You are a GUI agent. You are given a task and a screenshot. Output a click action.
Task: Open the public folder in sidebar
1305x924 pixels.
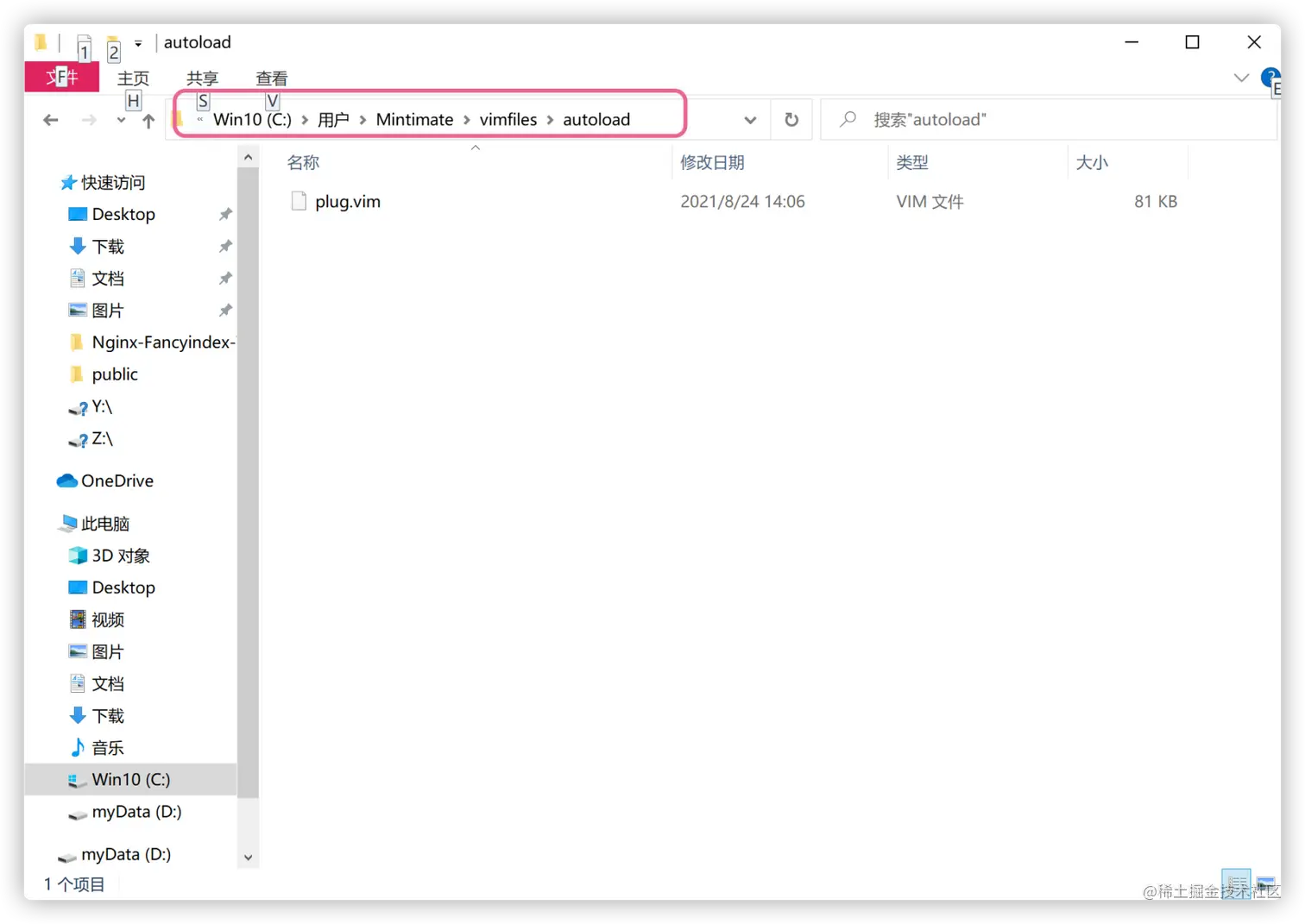tap(115, 374)
